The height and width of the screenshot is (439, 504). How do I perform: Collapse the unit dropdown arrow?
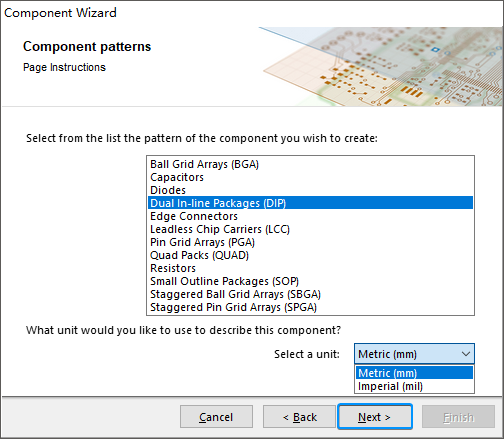(466, 354)
